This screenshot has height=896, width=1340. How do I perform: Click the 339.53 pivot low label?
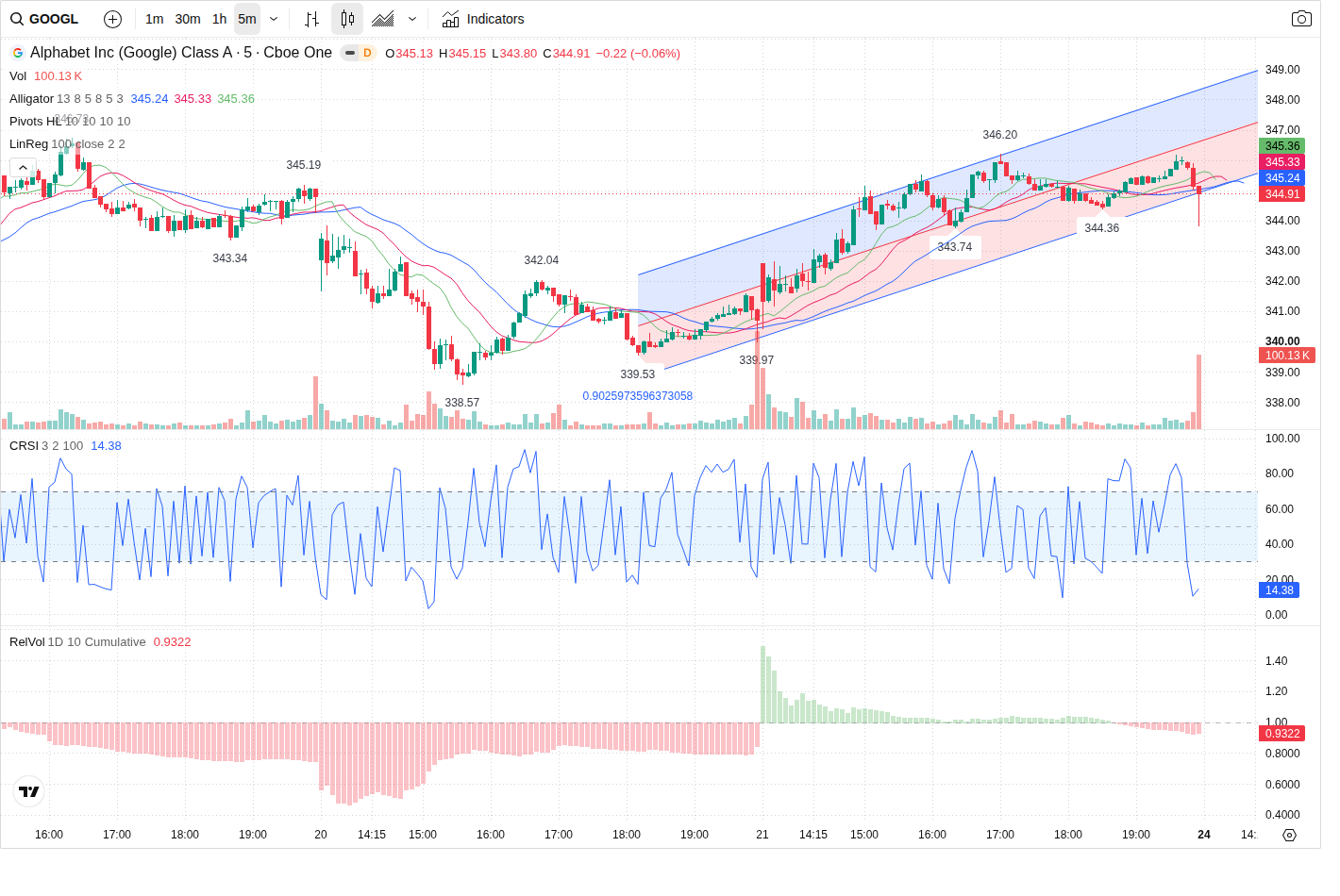pos(637,374)
